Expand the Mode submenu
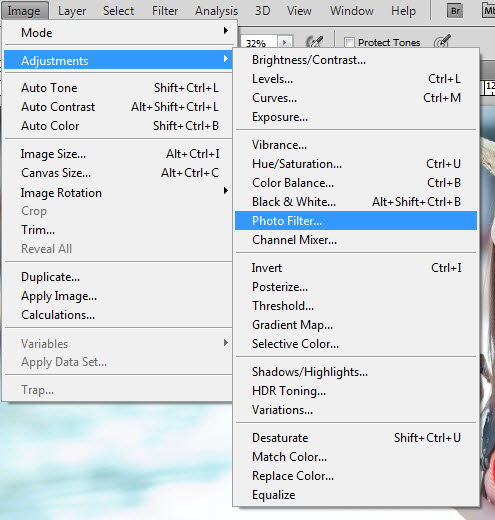The image size is (495, 520). coord(118,32)
